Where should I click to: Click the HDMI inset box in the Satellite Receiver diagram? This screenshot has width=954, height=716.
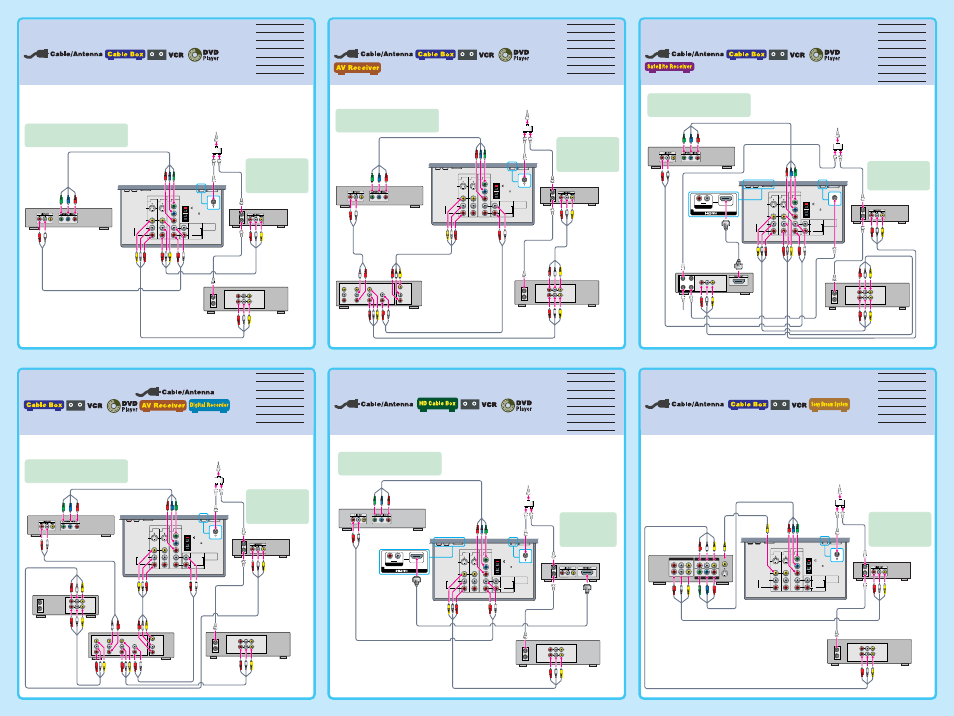tap(714, 204)
